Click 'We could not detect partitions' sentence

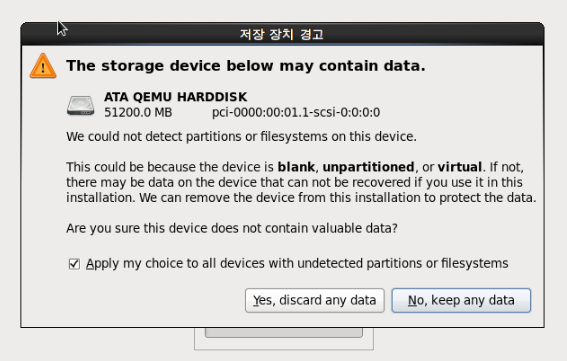coord(241,137)
